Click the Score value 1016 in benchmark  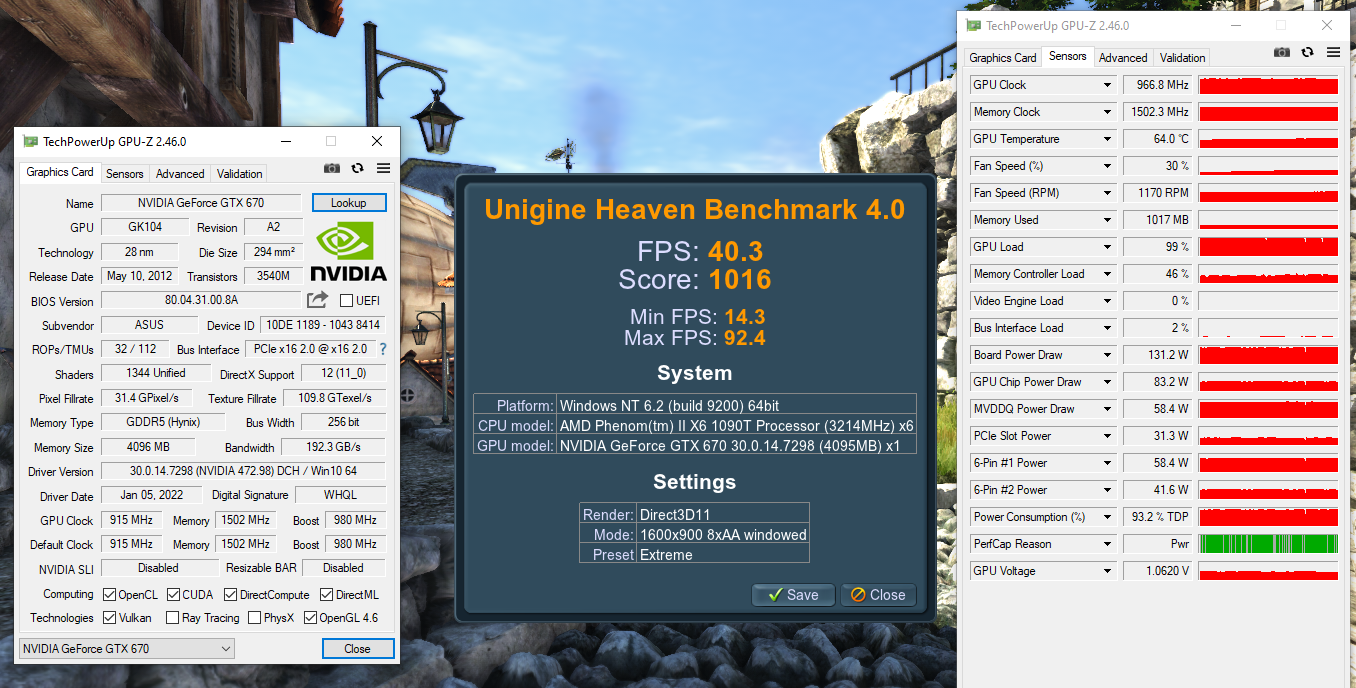[x=740, y=279]
